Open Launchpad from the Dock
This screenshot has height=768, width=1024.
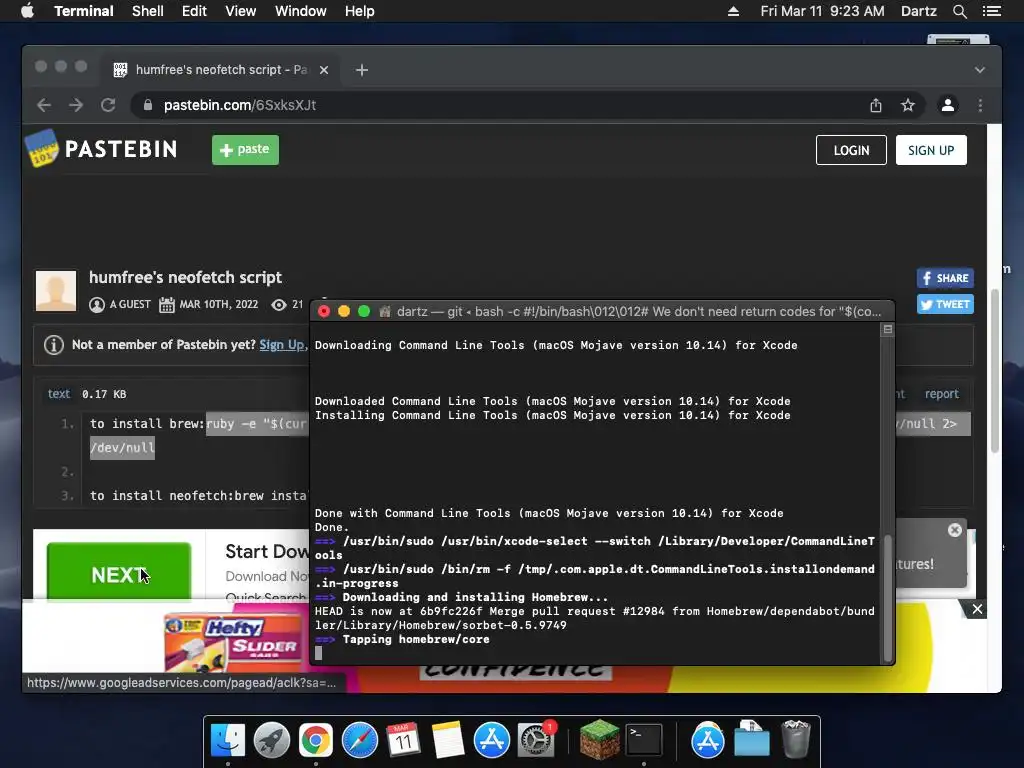[271, 740]
